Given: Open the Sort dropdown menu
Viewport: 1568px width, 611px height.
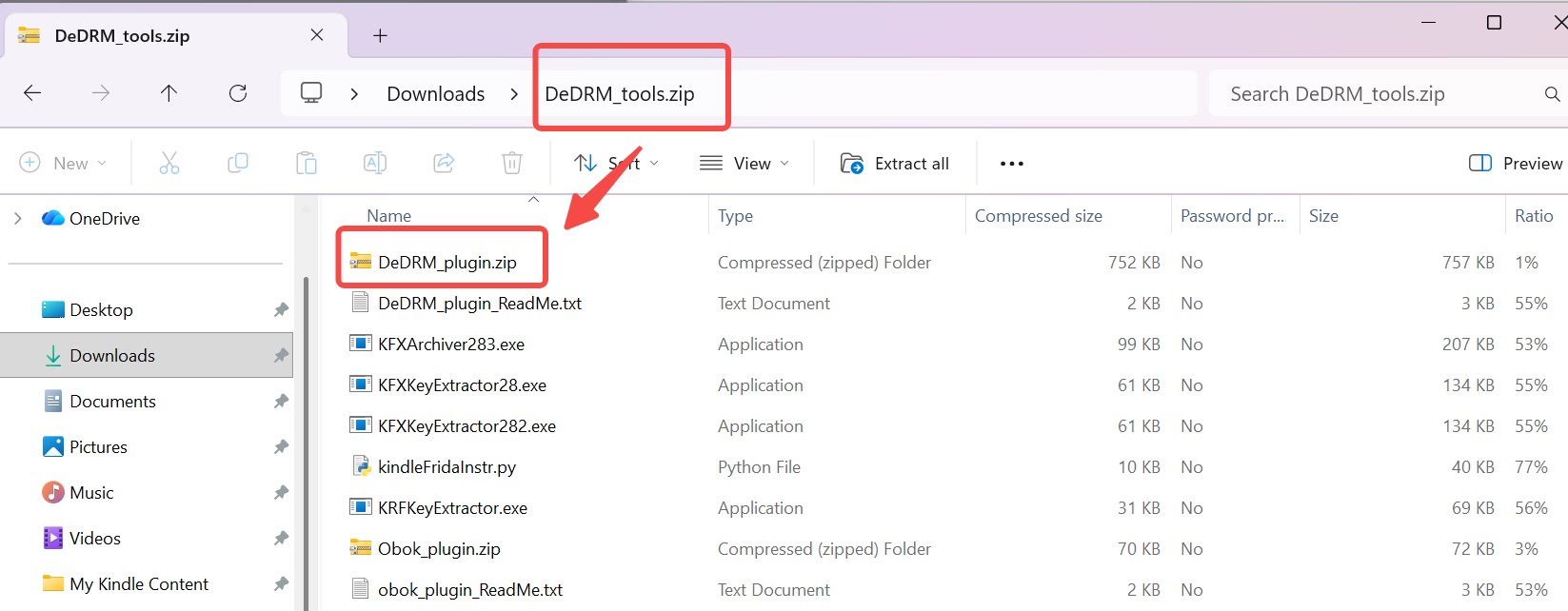Looking at the screenshot, I should click(616, 164).
